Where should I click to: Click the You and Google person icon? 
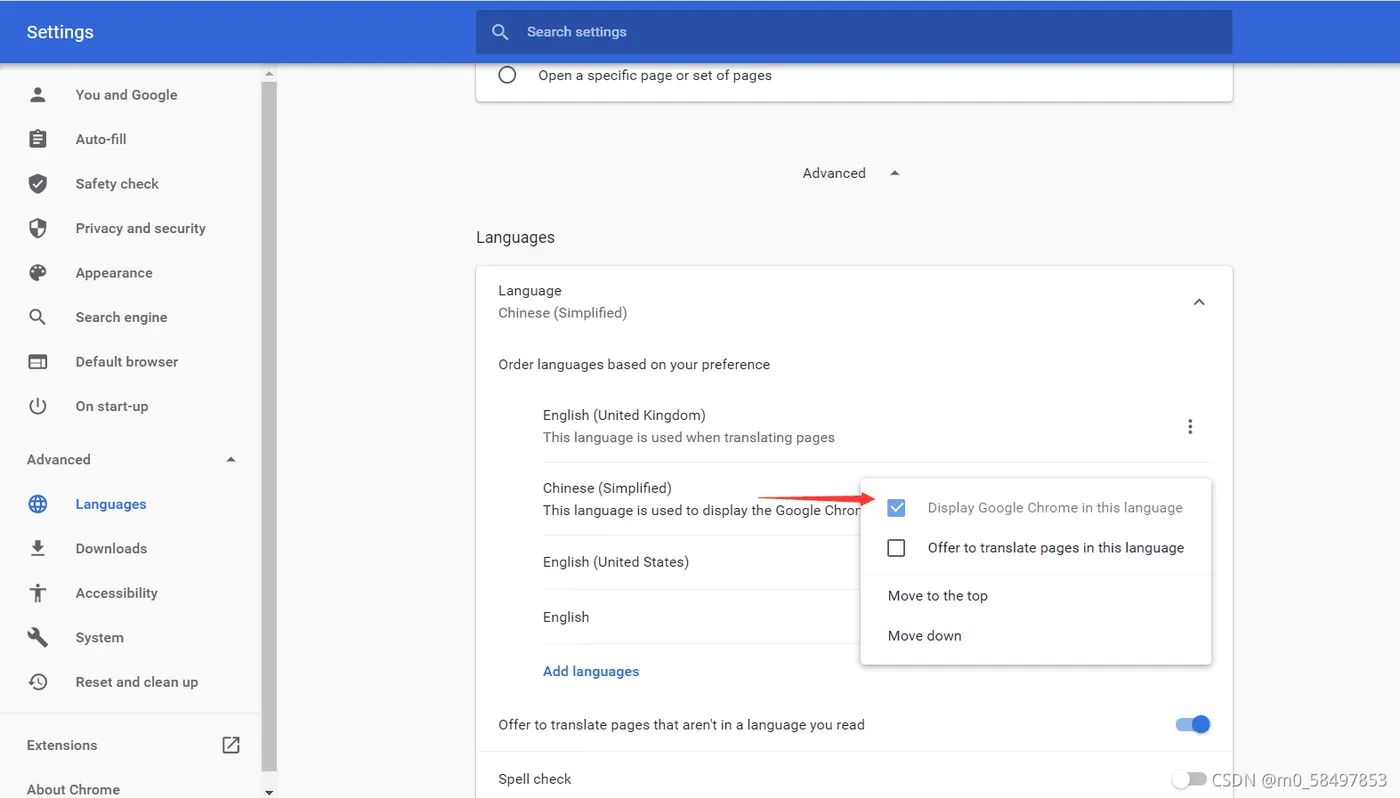pyautogui.click(x=38, y=95)
